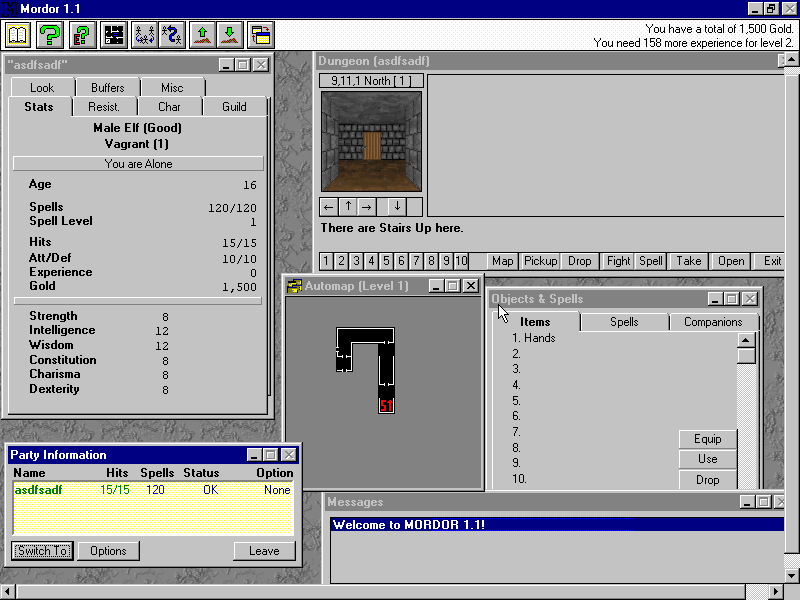Click the Pickup button in Dungeon
Viewport: 800px width, 600px height.
540,261
